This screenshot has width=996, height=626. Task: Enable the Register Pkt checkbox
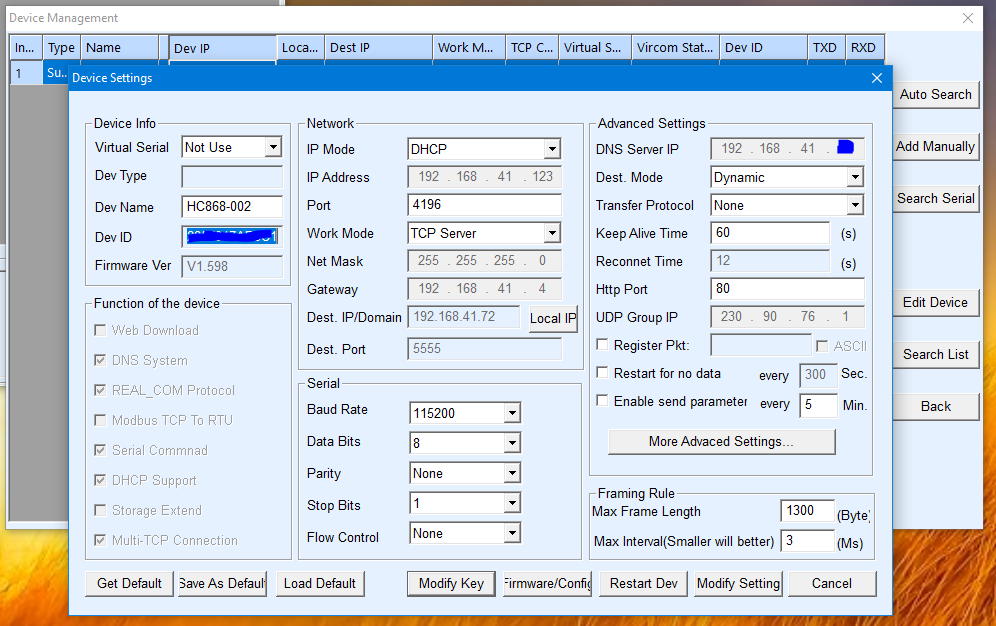click(603, 345)
